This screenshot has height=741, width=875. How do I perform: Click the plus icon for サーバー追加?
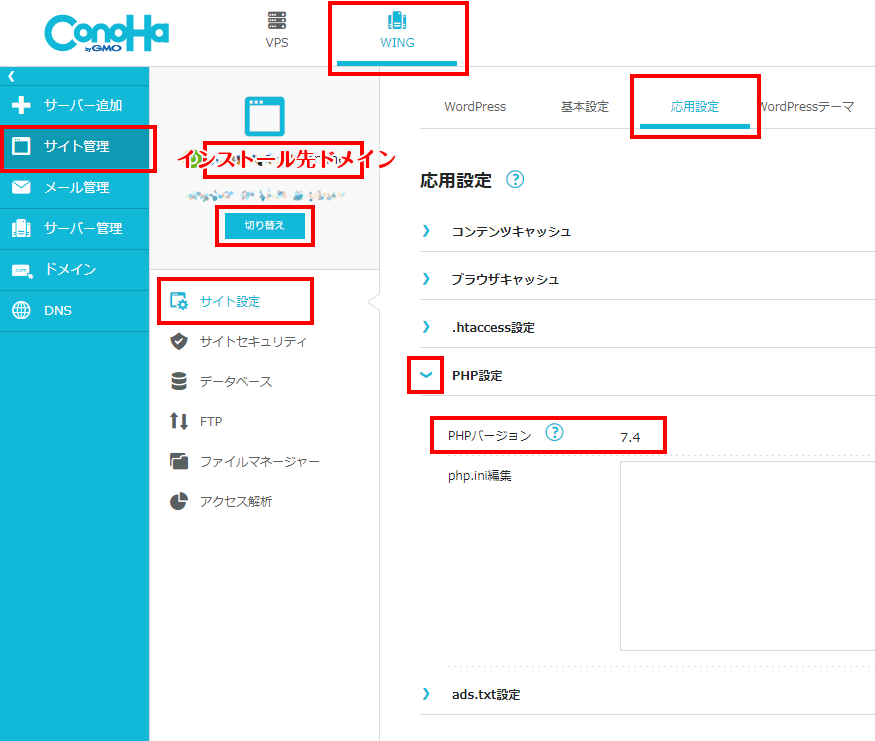pos(21,105)
